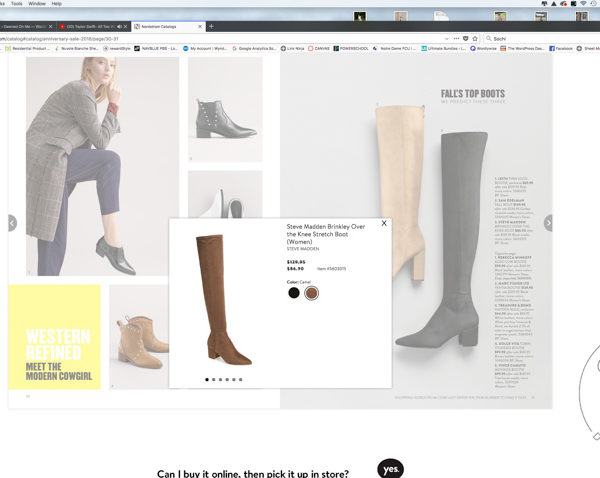Show the fifth boot image via dot

(234, 380)
